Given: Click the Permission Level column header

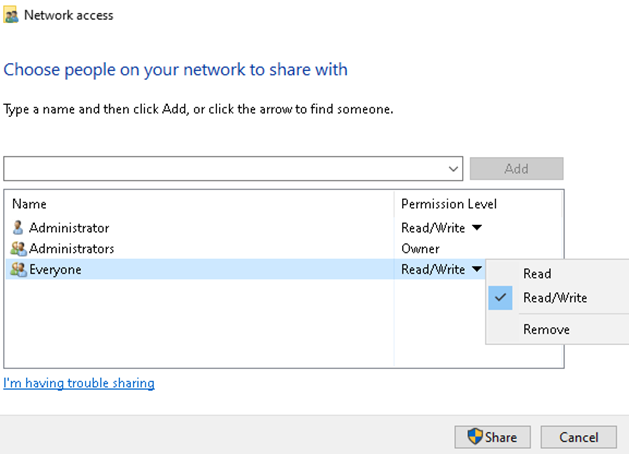Looking at the screenshot, I should [x=449, y=204].
